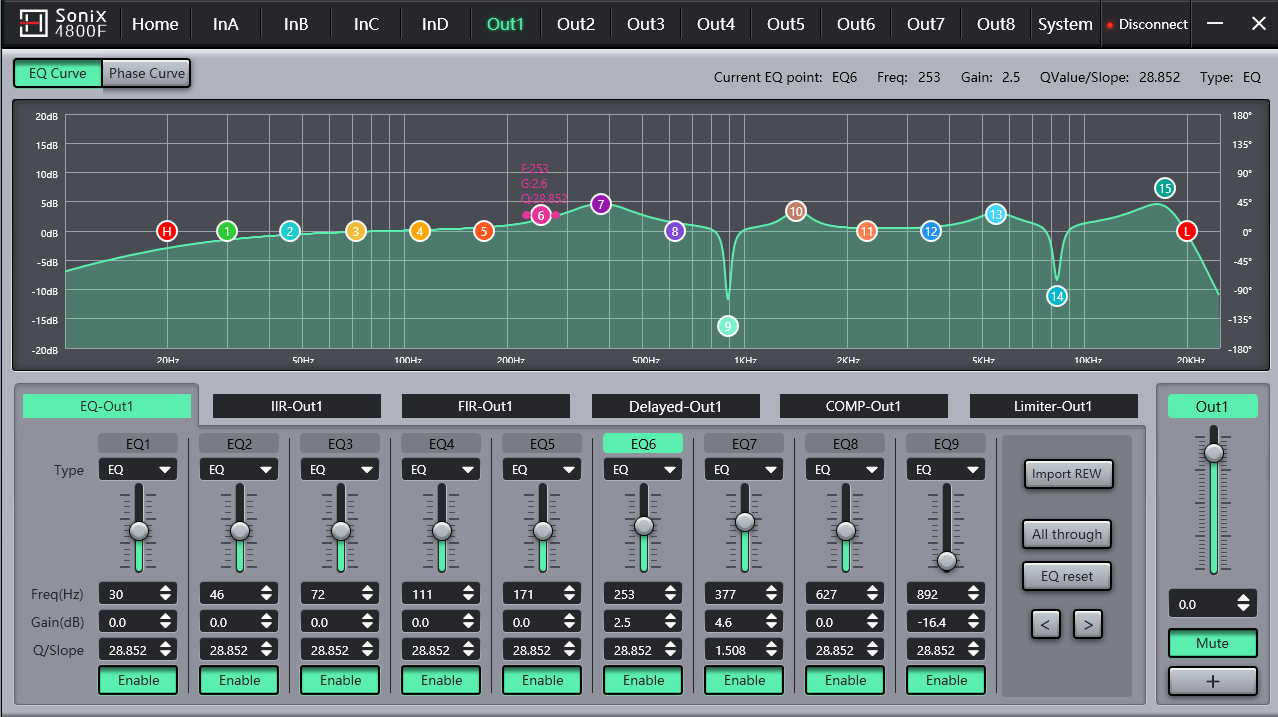Click the red H high-pass node

[x=167, y=232]
